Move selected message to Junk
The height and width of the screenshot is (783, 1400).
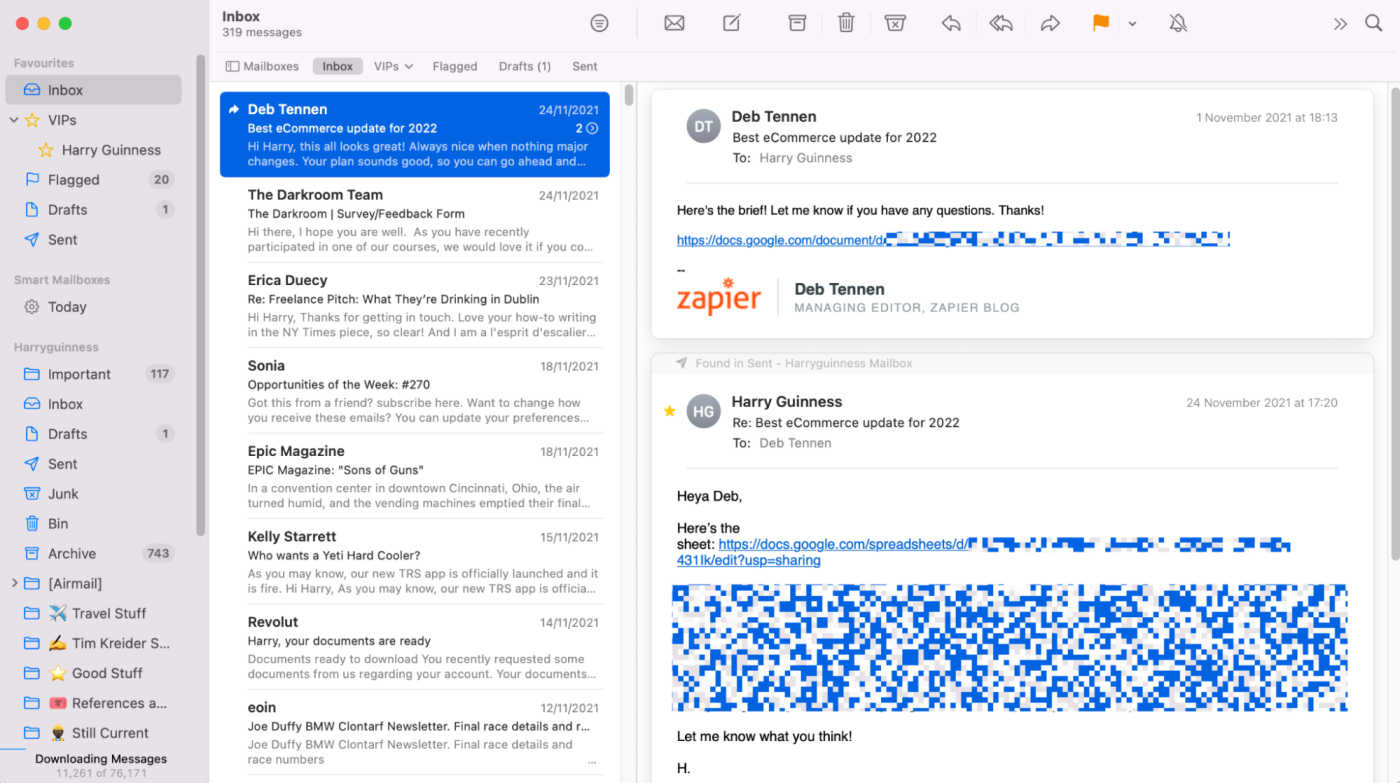pos(895,23)
